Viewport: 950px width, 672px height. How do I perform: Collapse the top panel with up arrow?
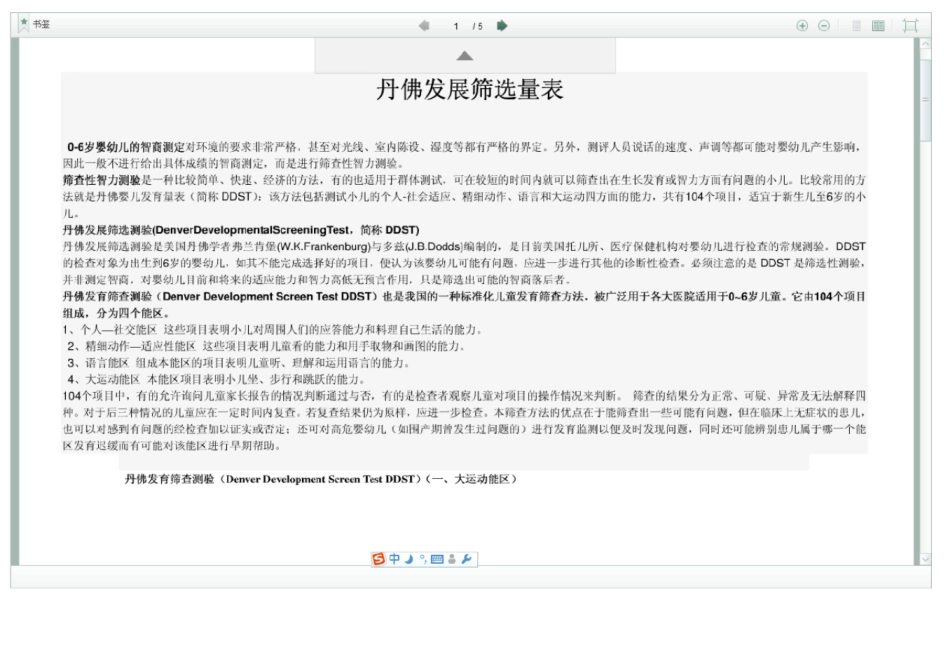(465, 56)
